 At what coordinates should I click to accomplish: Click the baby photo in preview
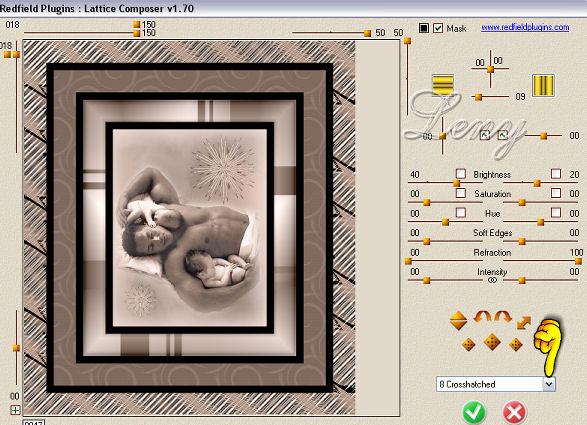190,228
